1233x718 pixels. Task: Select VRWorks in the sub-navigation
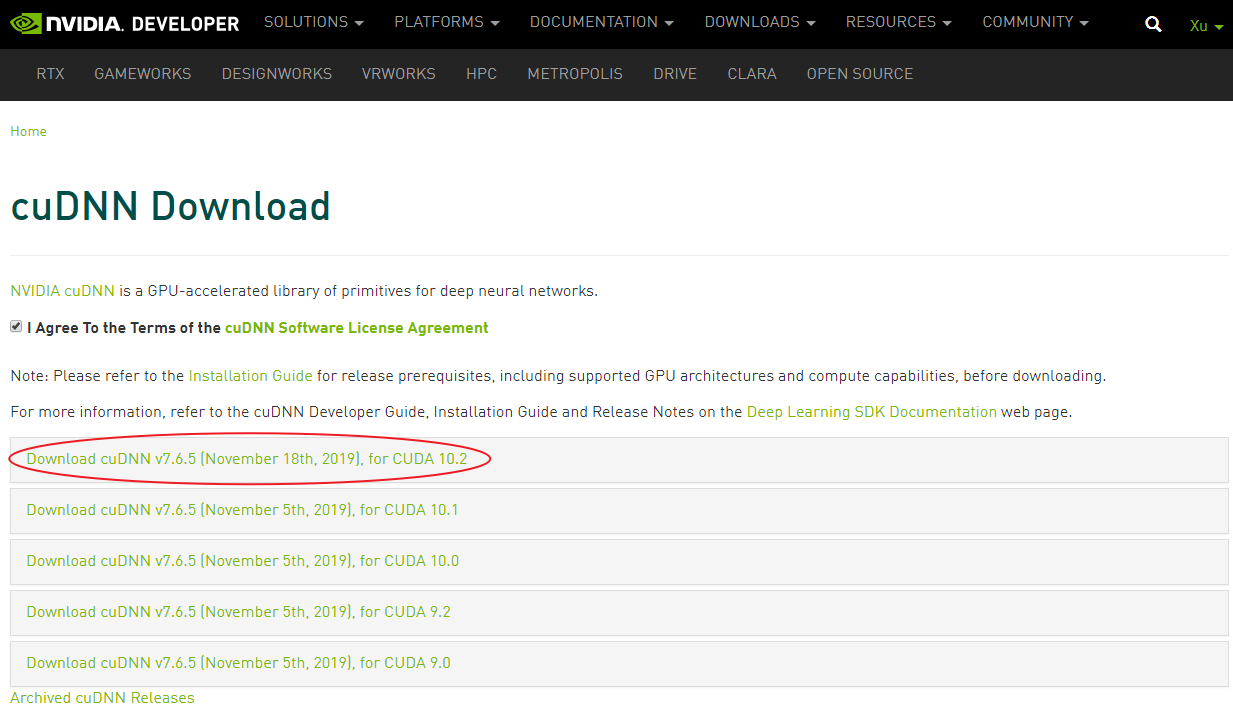[399, 74]
